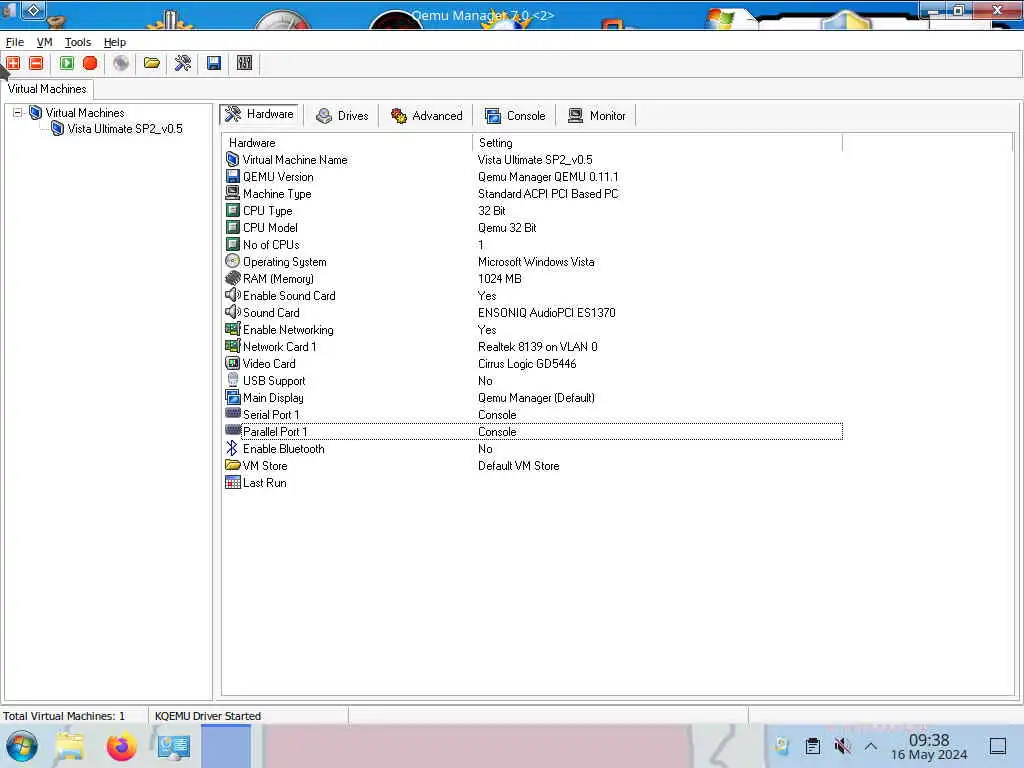Viewport: 1024px width, 768px height.
Task: Click the Serial Port 1 connector icon
Action: pos(232,413)
